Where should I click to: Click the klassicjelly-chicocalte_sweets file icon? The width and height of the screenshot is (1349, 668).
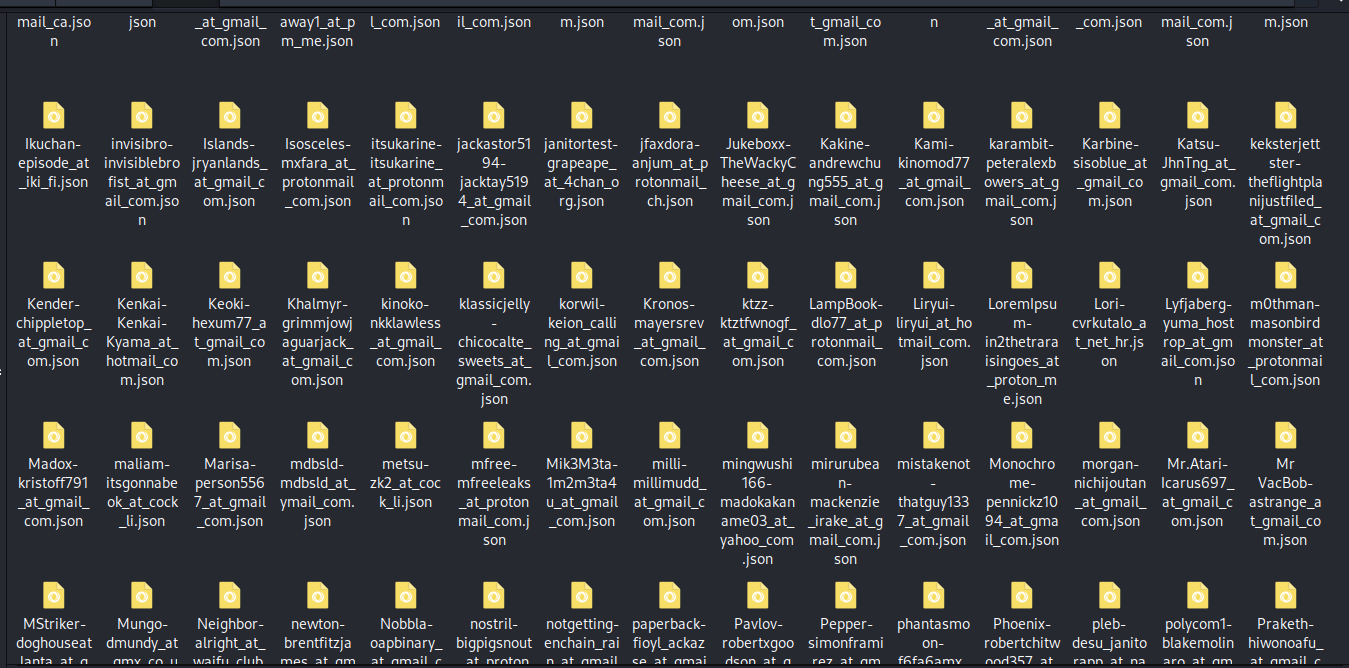pyautogui.click(x=494, y=276)
